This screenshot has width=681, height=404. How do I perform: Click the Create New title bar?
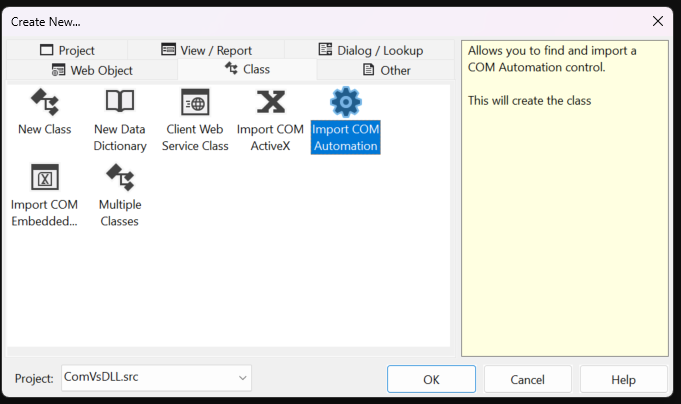[x=300, y=21]
